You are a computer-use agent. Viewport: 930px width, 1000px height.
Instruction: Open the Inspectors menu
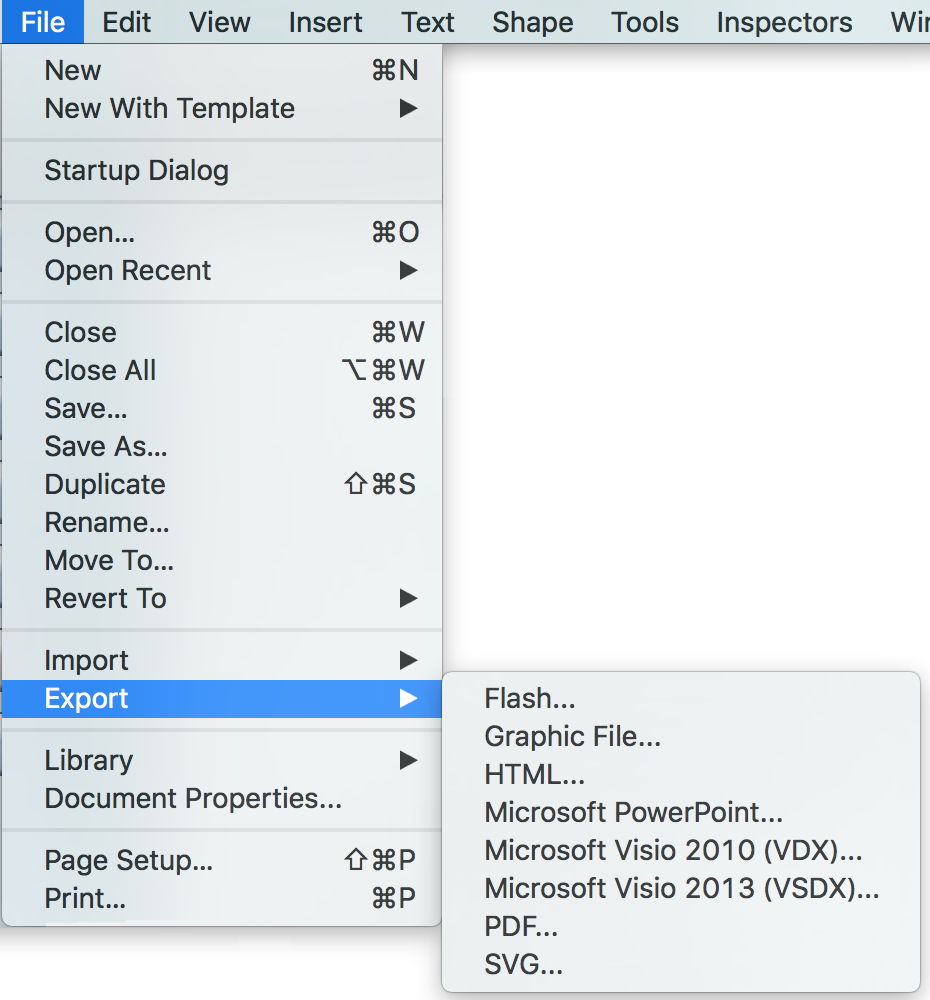[x=784, y=22]
